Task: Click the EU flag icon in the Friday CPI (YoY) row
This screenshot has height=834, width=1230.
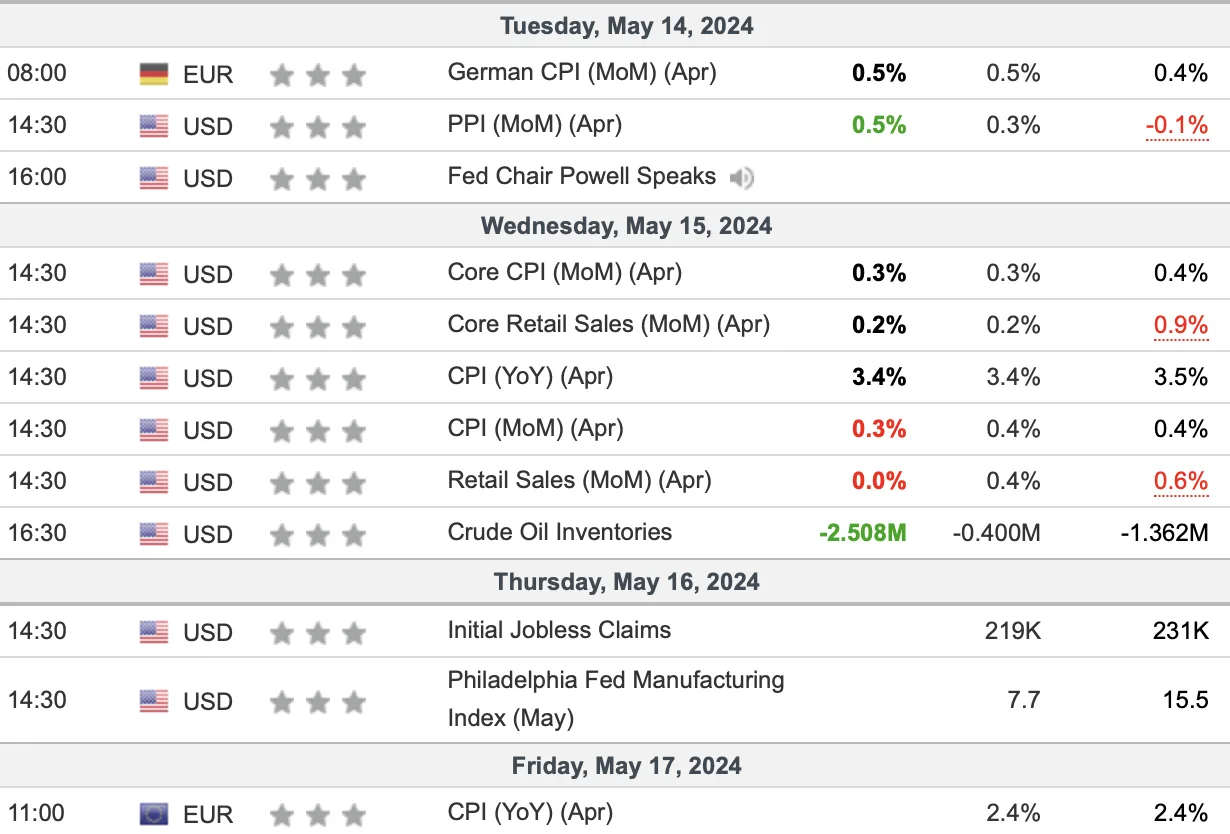Action: tap(154, 814)
